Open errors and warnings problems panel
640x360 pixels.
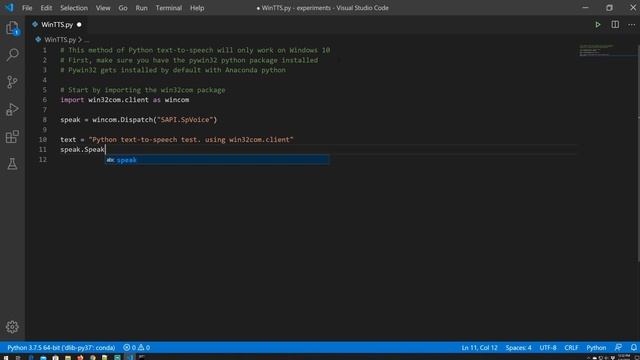(136, 348)
